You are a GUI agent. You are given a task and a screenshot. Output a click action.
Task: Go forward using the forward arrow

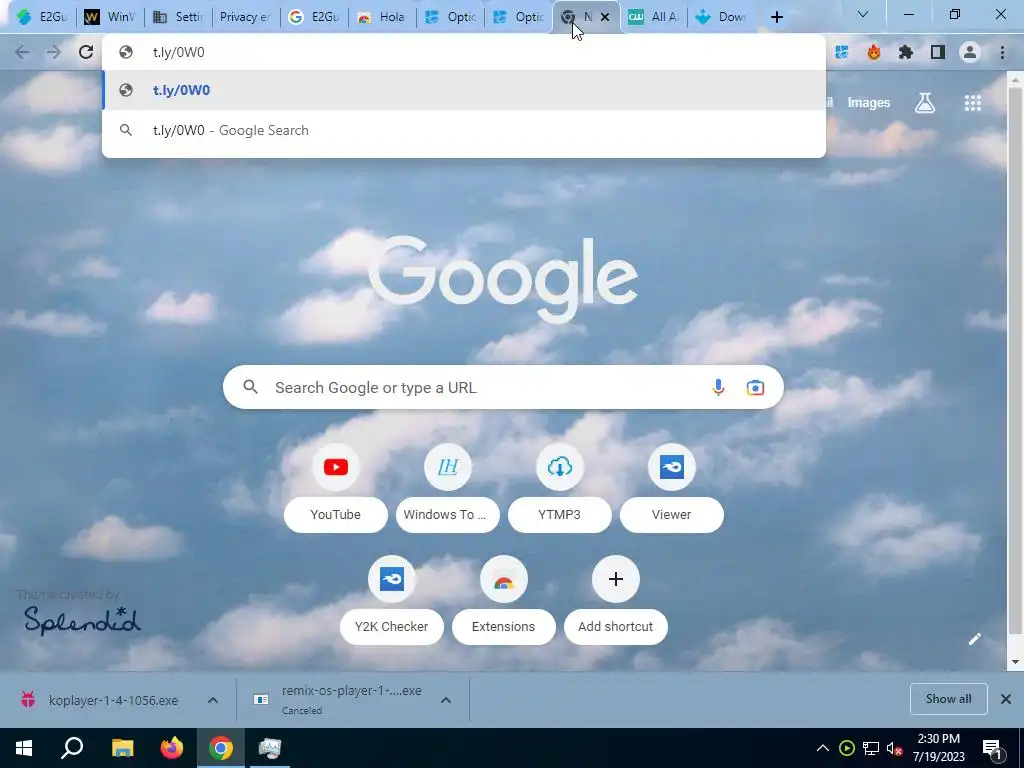(x=54, y=52)
